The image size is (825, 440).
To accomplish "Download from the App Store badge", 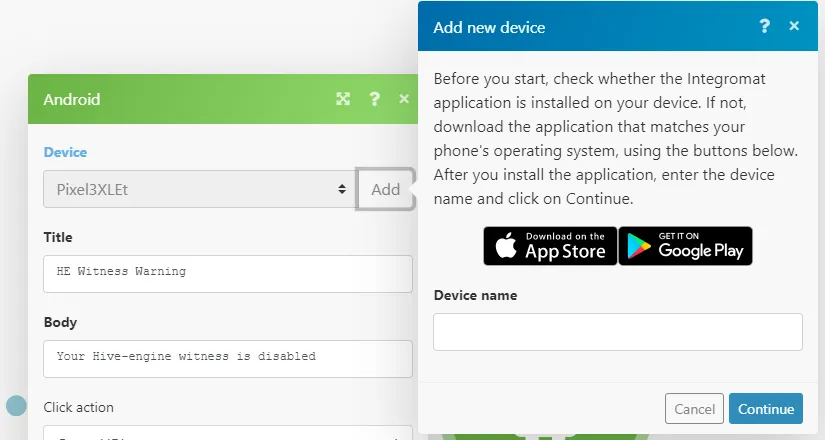I will tap(550, 246).
